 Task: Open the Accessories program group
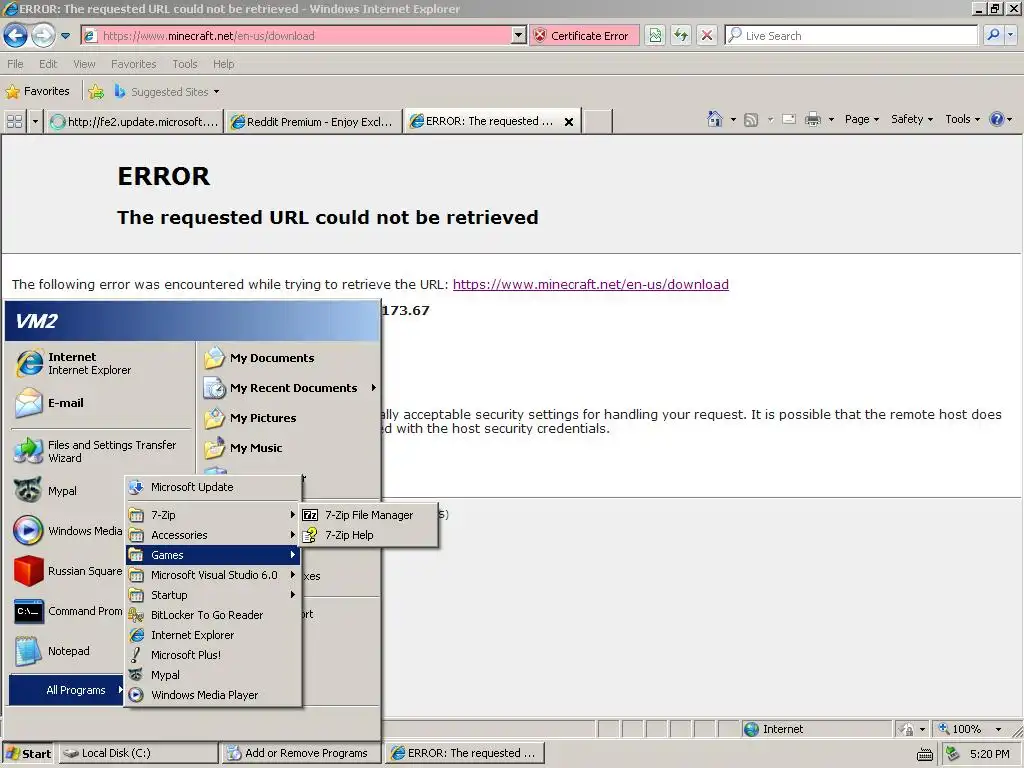tap(213, 535)
